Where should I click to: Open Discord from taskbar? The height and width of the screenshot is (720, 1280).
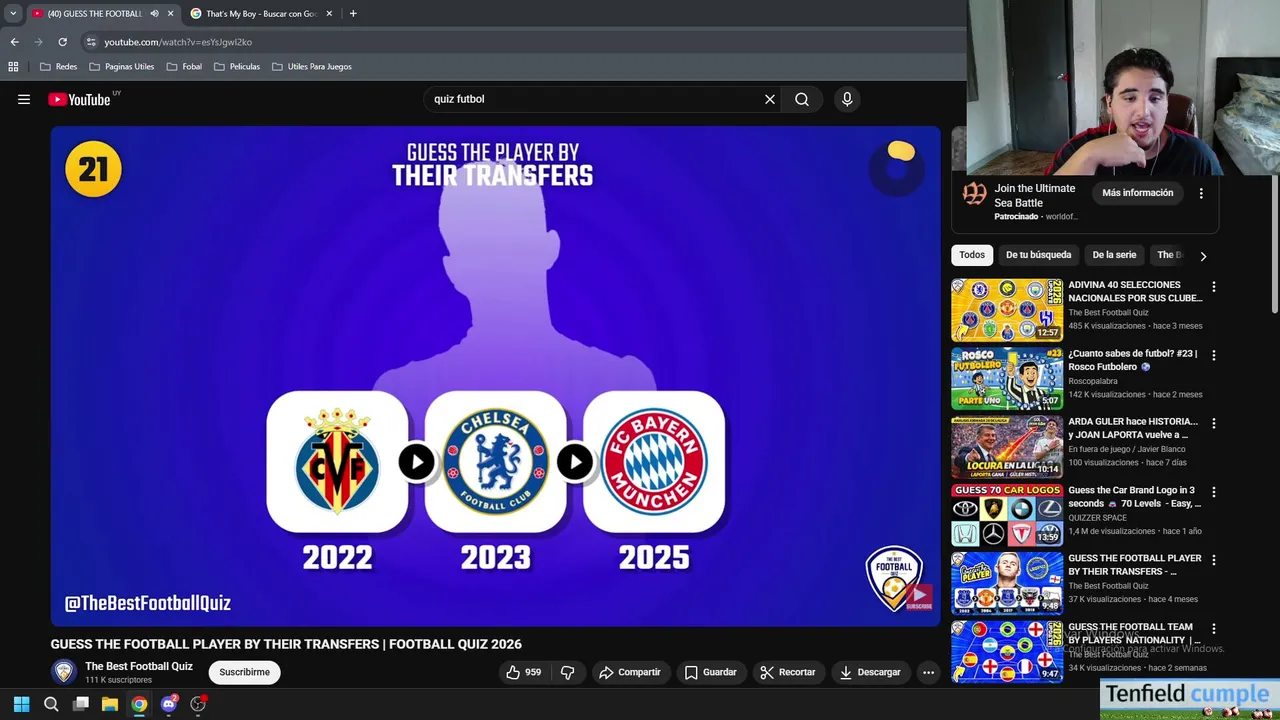pos(169,704)
